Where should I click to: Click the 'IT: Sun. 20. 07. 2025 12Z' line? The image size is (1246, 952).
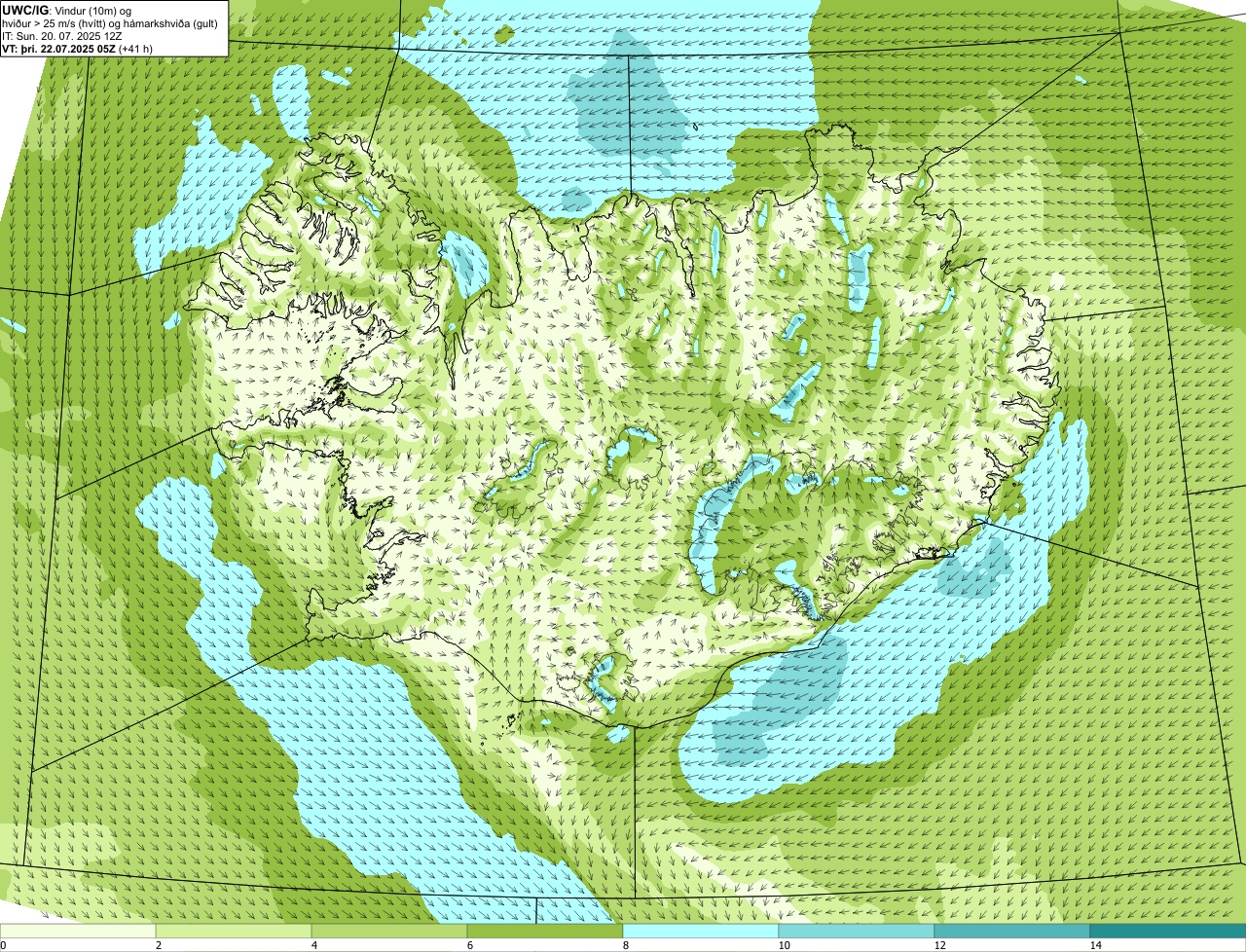point(62,36)
